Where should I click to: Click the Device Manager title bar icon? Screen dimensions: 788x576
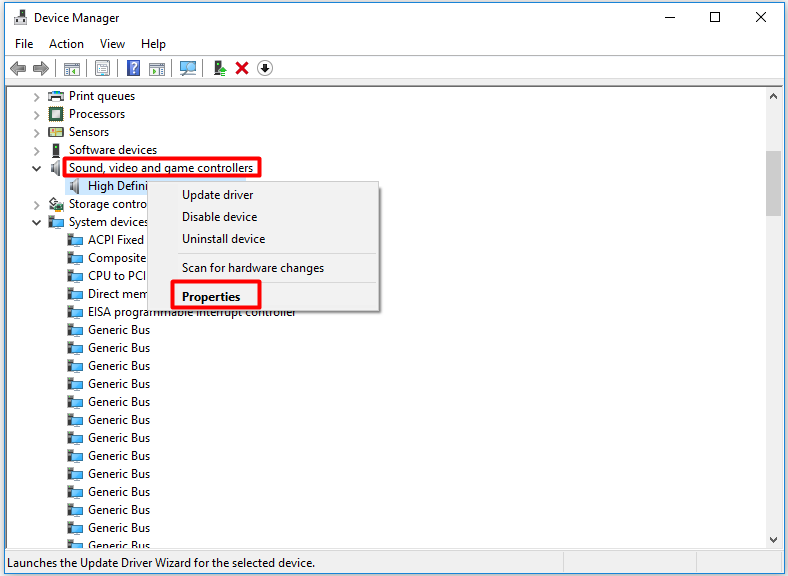tap(21, 18)
